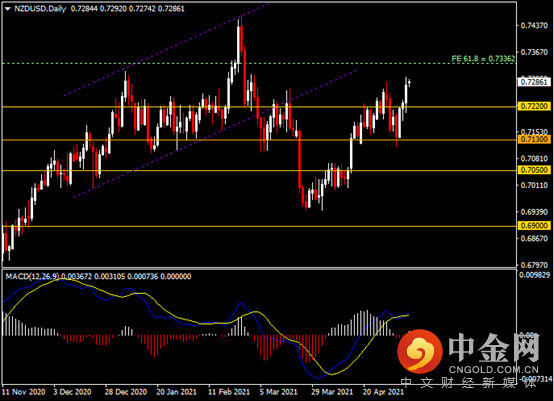Click the current price 0.72861 tag
554x401 pixels.
(534, 82)
